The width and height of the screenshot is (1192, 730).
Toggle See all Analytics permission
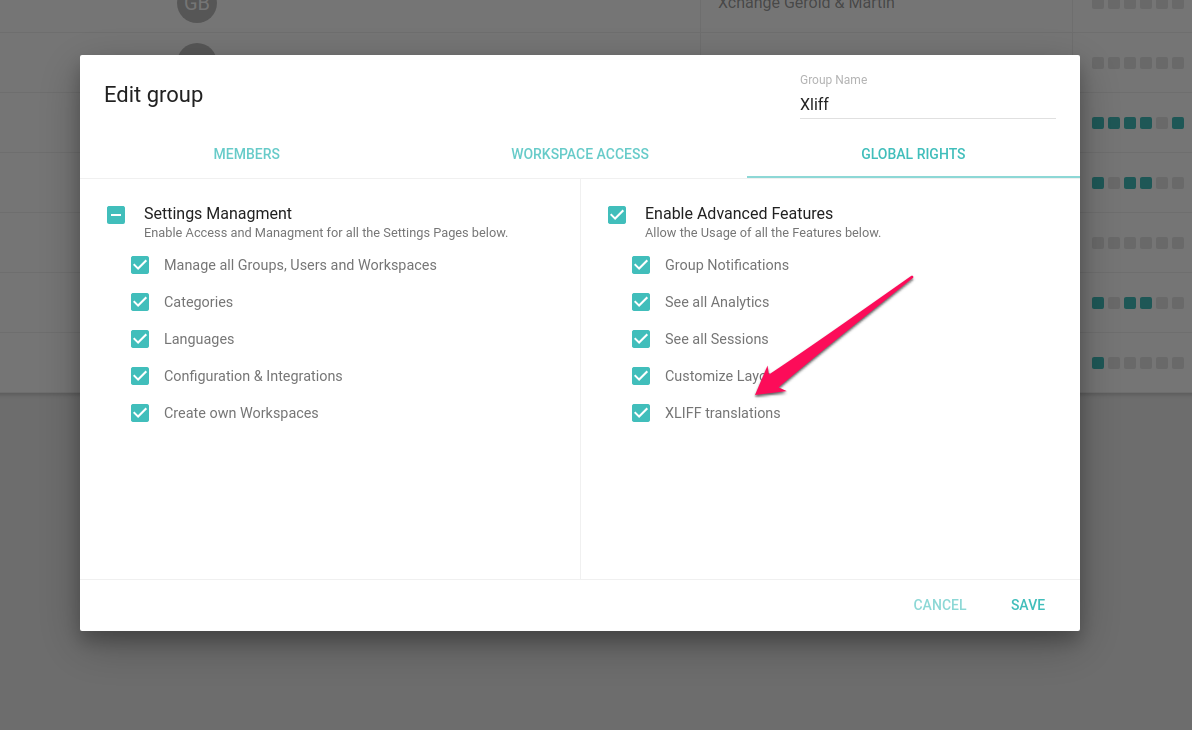pos(641,302)
